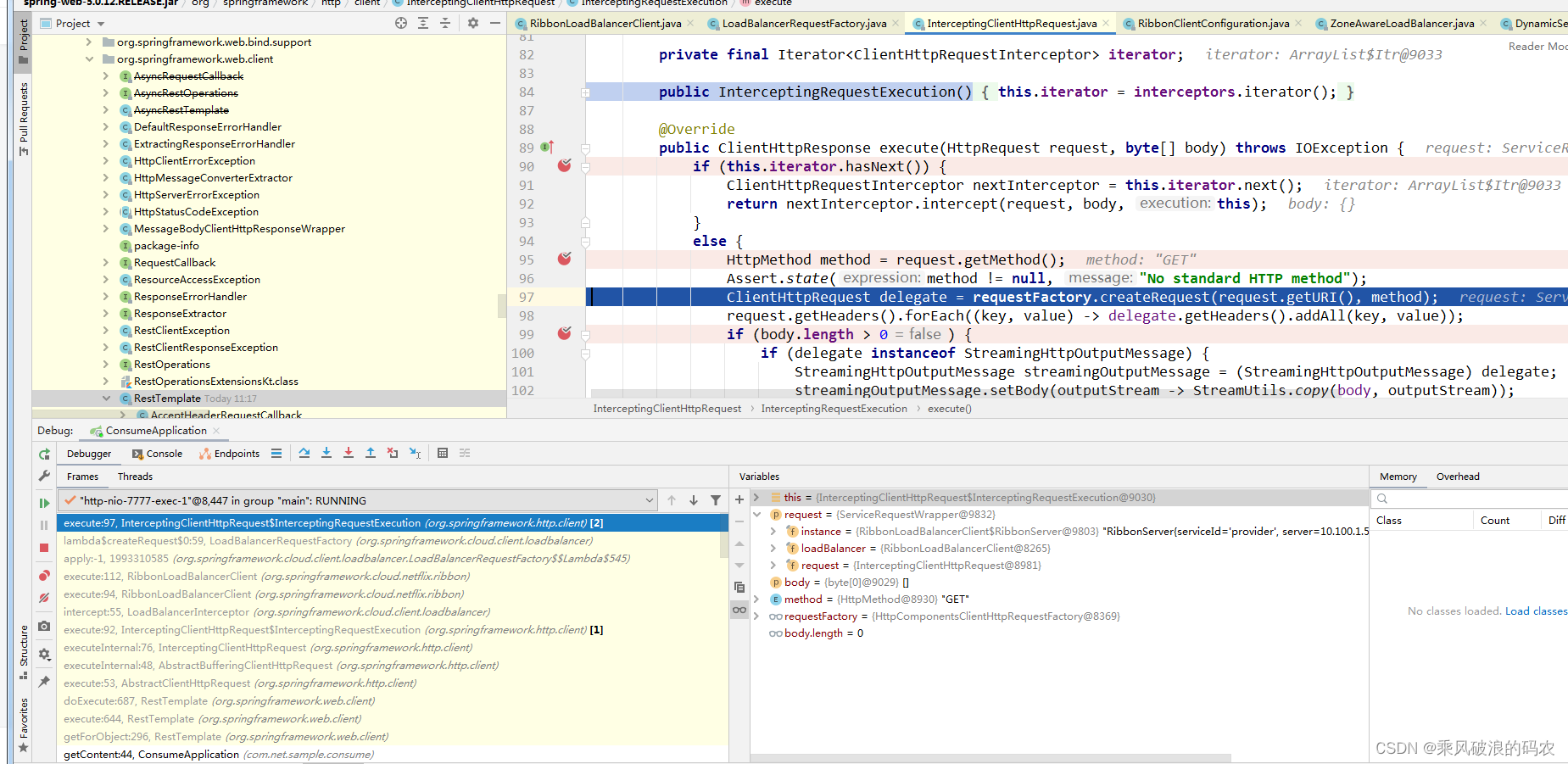Move to previous frame with up arrow
The image size is (1568, 764).
point(672,501)
